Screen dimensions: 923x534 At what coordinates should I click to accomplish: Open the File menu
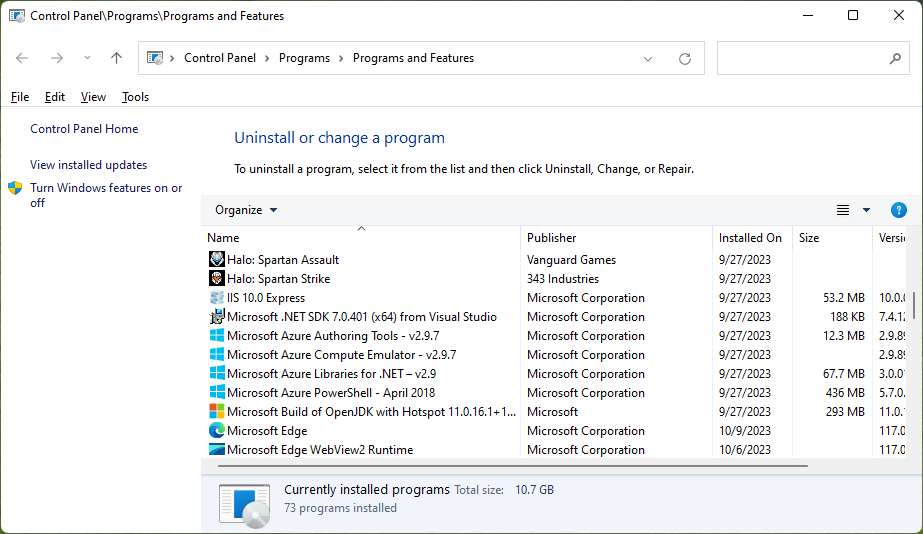coord(20,97)
